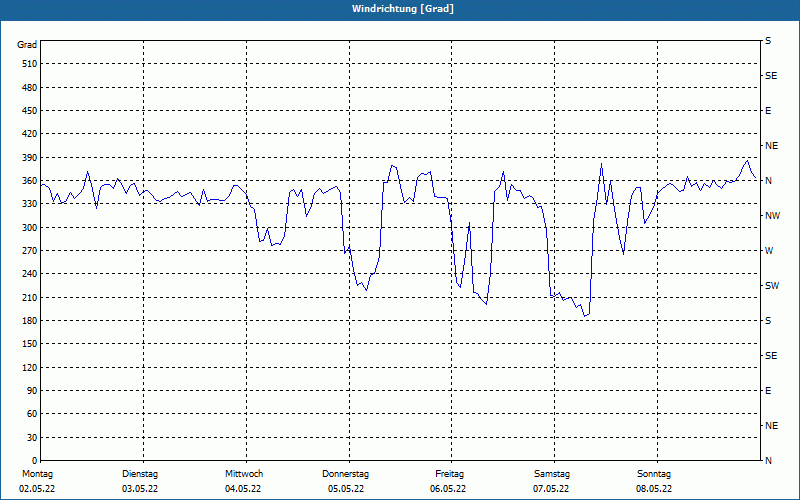Screen dimensions: 800x500
Task: Click the 60 axis value
Action: 32,414
